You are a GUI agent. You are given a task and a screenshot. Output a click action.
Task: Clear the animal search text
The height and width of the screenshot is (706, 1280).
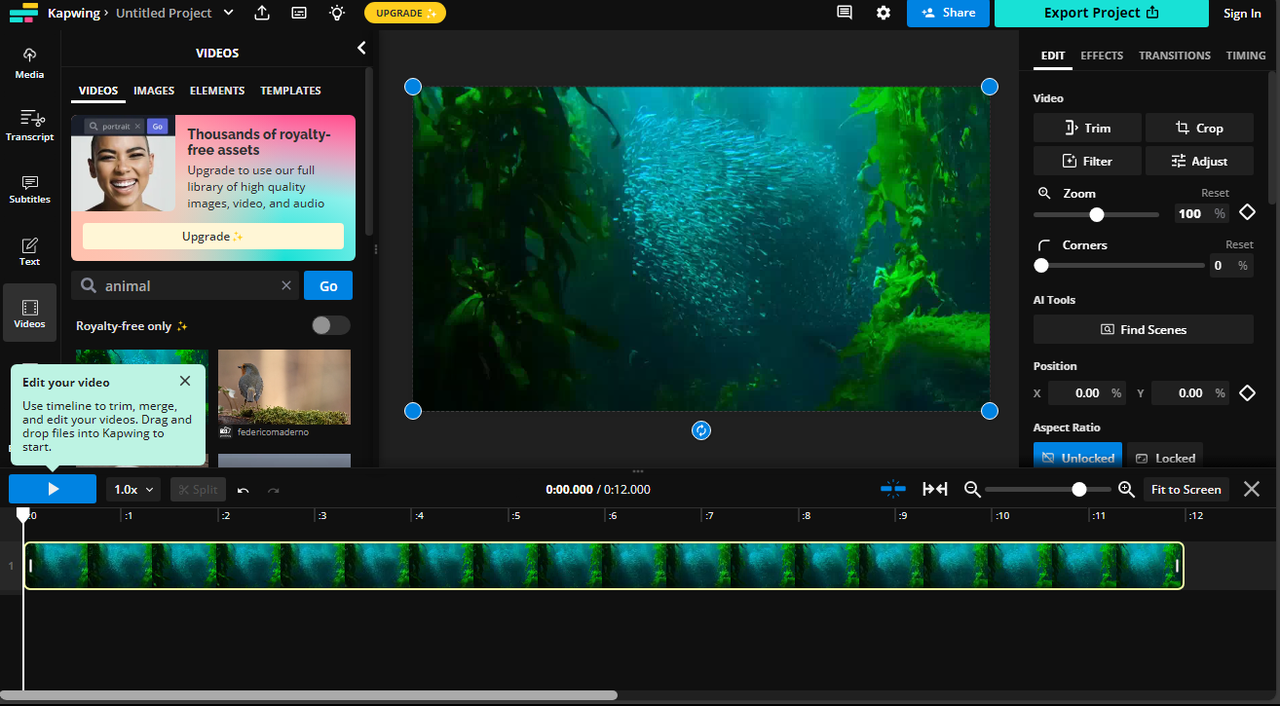point(286,286)
